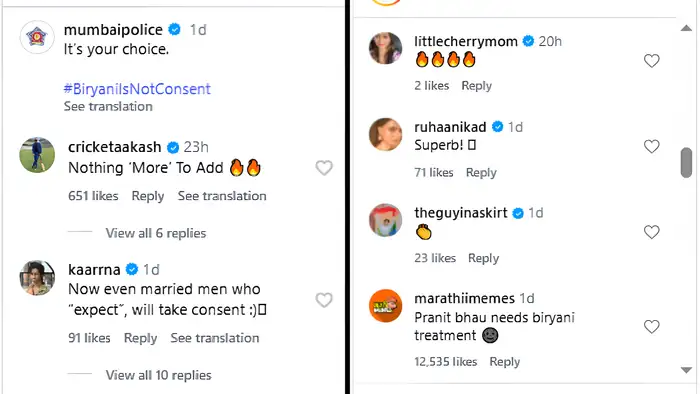700x394 pixels.
Task: Expand View all 10 replies
Action: (x=158, y=375)
